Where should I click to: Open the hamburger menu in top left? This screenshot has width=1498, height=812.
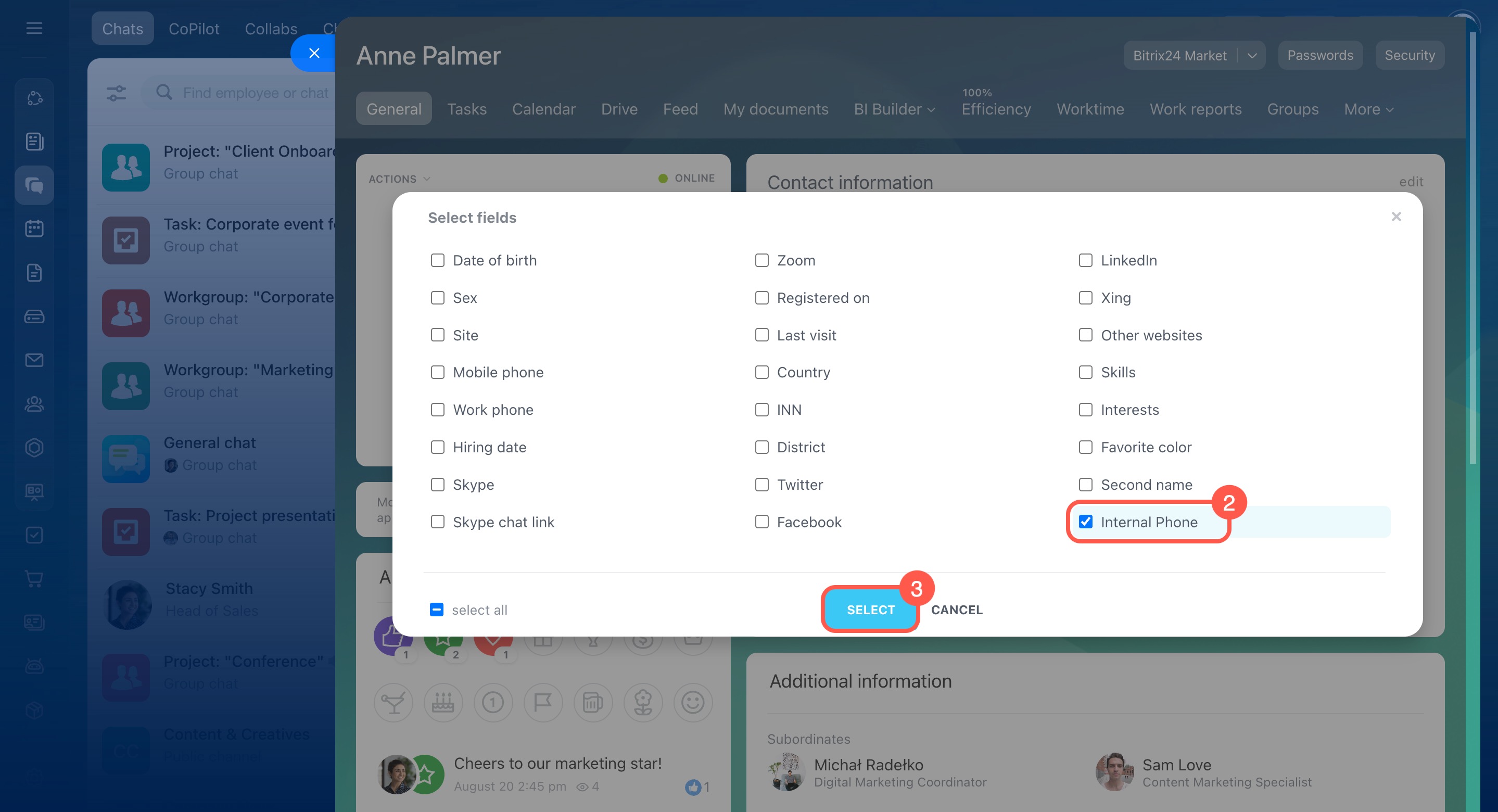click(34, 28)
